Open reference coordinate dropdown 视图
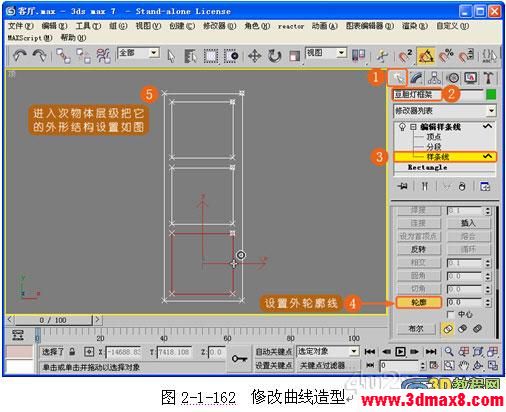The height and width of the screenshot is (412, 506). click(326, 53)
